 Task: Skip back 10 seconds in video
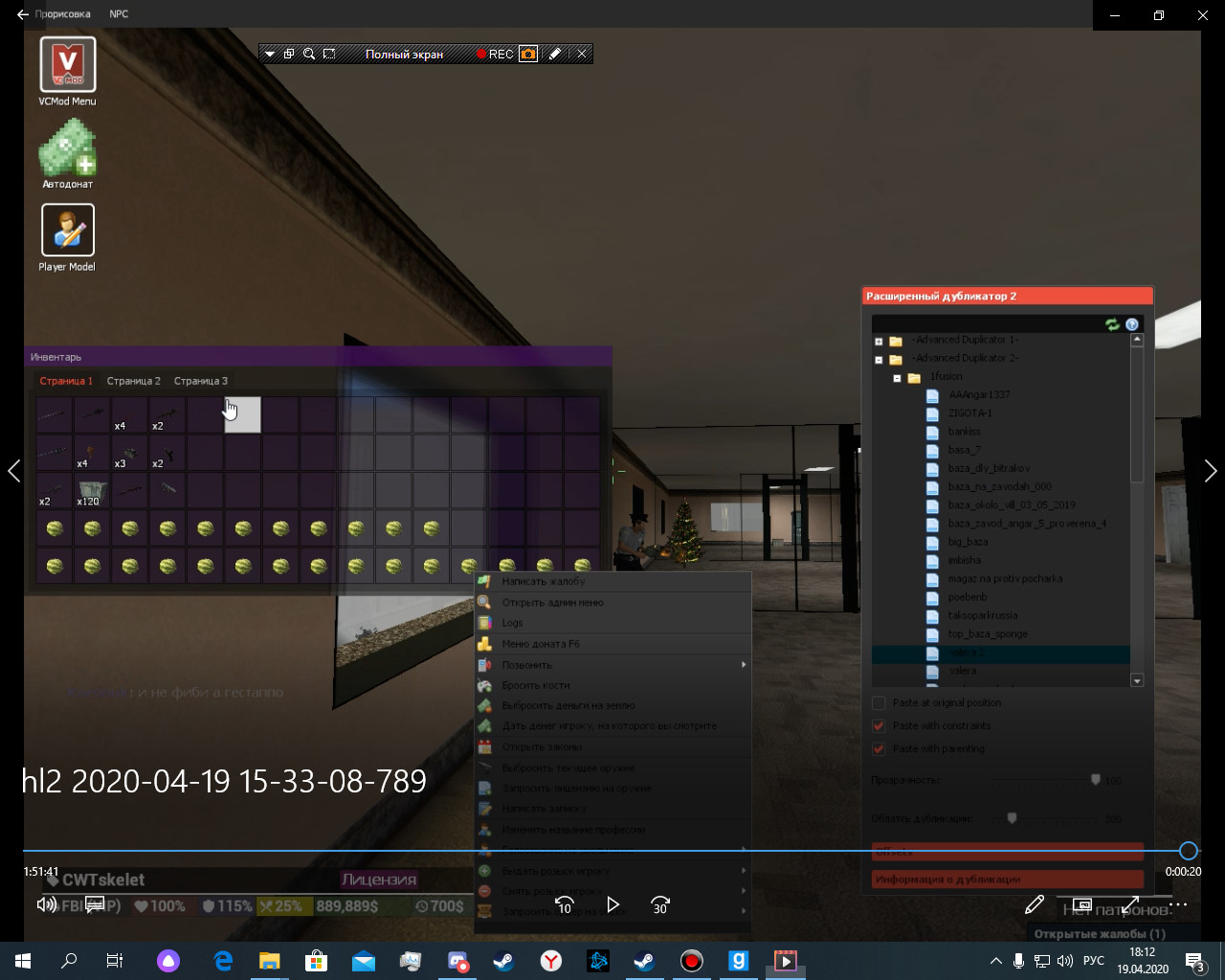click(x=565, y=904)
